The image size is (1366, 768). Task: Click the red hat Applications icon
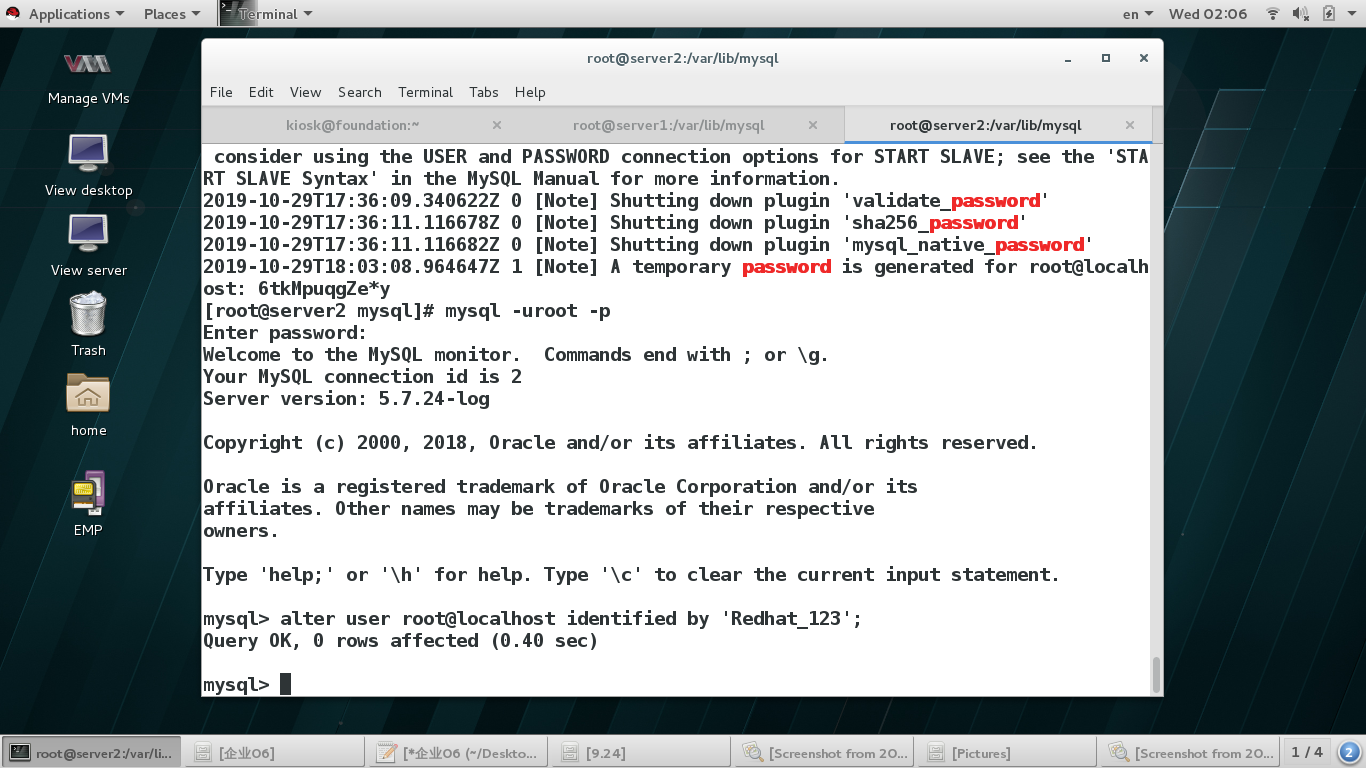14,14
